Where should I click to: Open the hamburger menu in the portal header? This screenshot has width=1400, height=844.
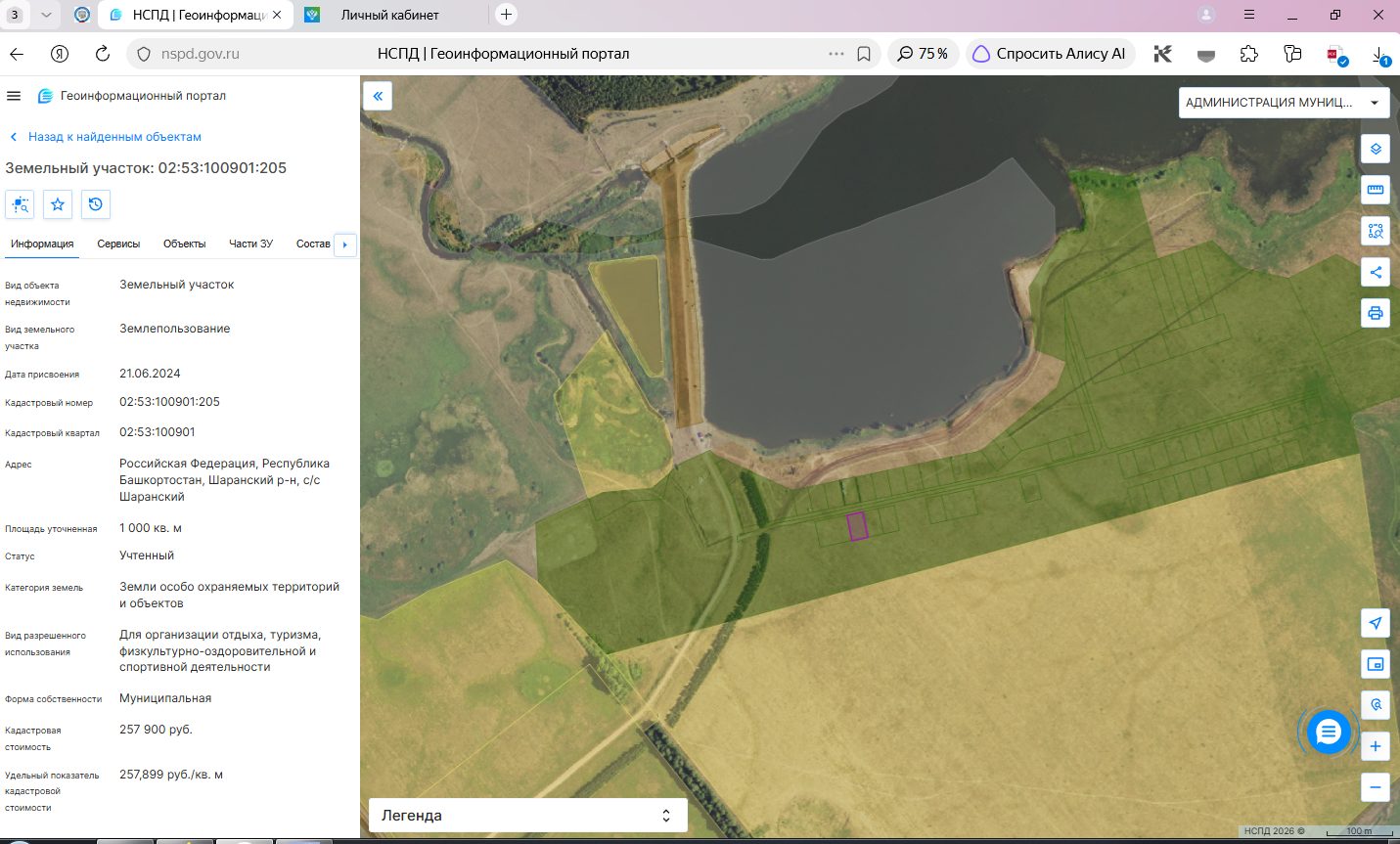(14, 96)
